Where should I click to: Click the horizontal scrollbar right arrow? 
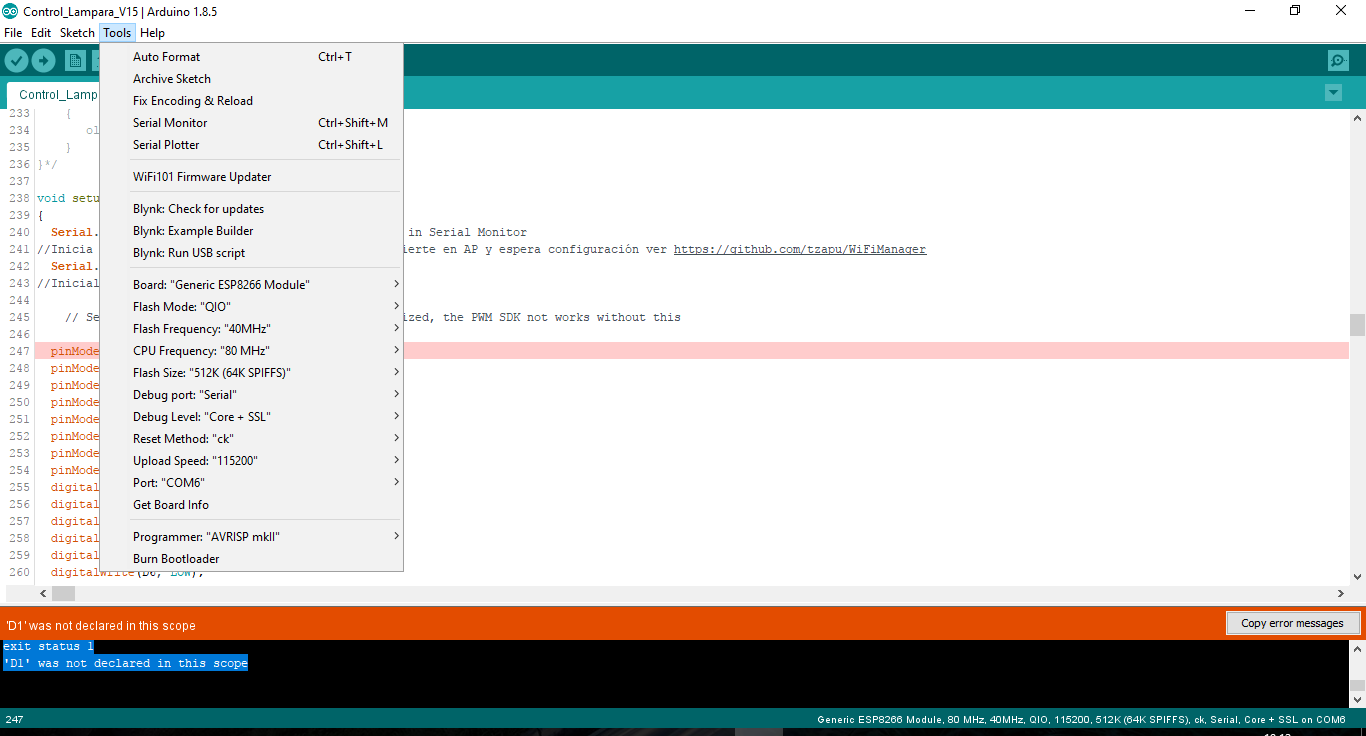(x=1341, y=594)
